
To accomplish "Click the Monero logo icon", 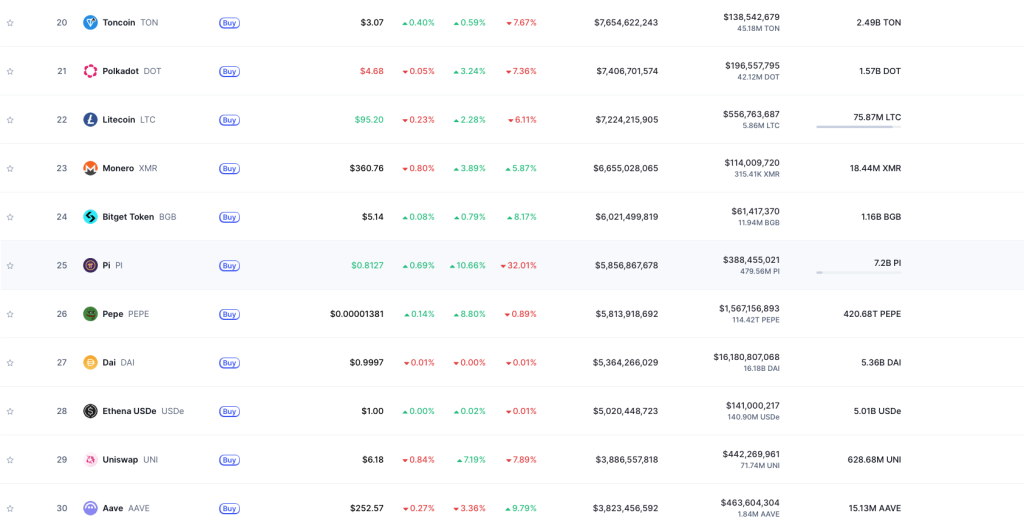I will pos(90,168).
